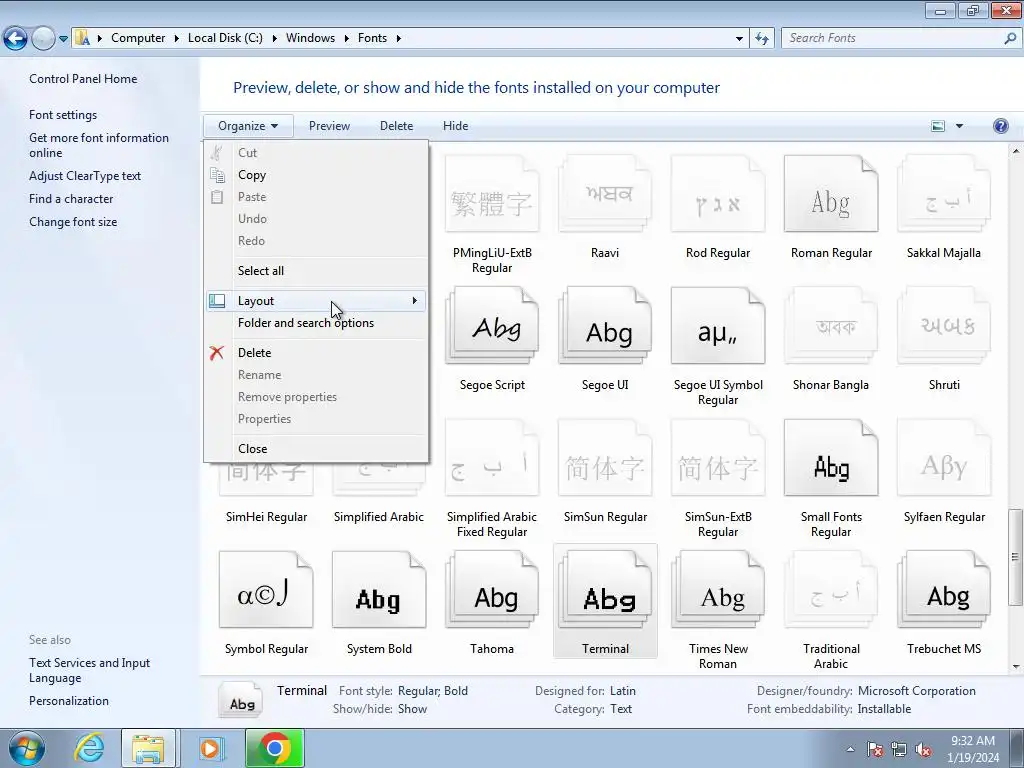Select the Trebuchet MS font icon
This screenshot has width=1024, height=768.
tap(944, 590)
